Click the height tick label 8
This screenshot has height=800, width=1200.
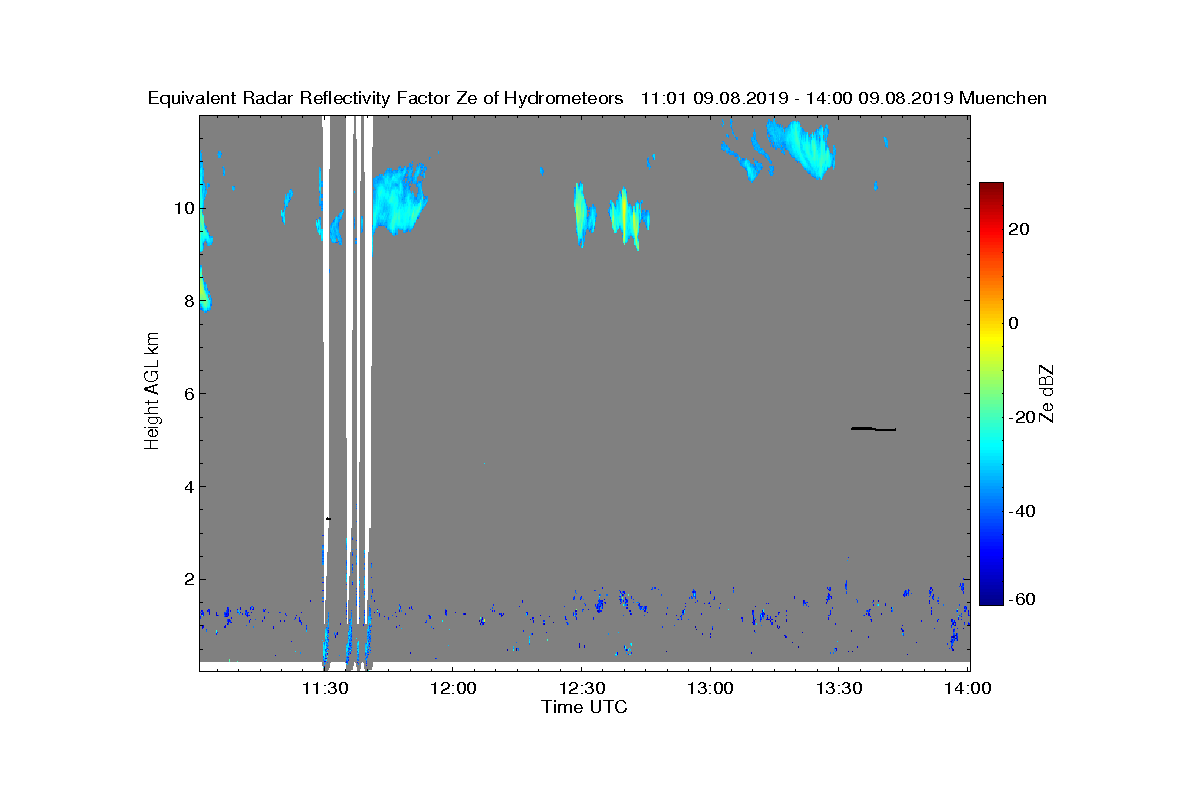tap(187, 301)
